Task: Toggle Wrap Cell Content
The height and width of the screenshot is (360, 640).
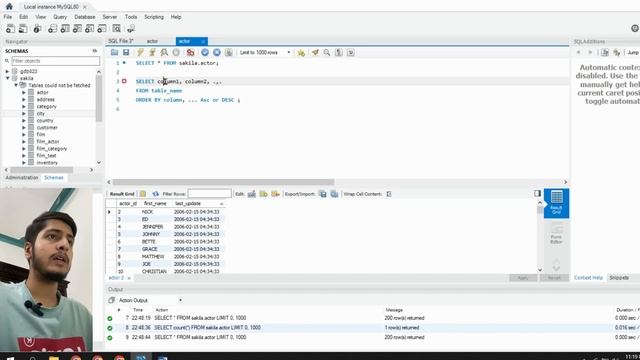Action: pyautogui.click(x=389, y=194)
